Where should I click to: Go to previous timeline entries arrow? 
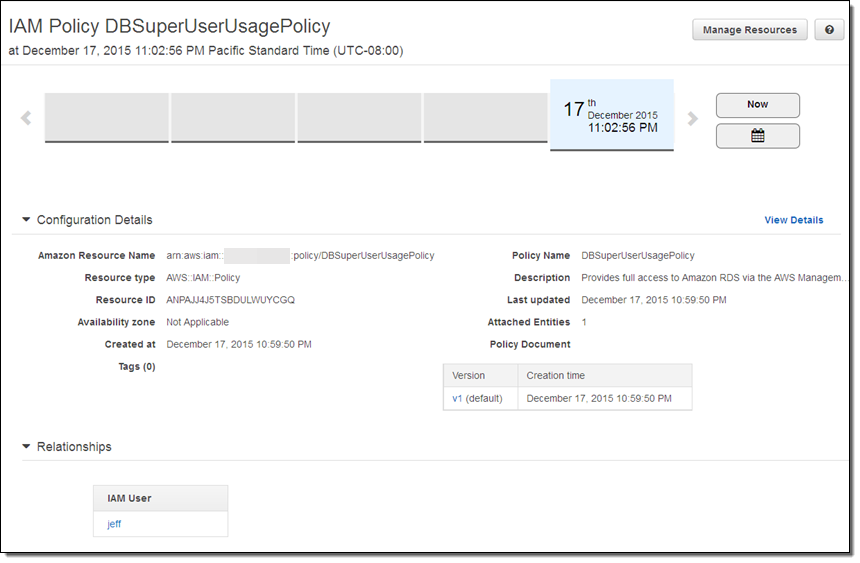[26, 118]
